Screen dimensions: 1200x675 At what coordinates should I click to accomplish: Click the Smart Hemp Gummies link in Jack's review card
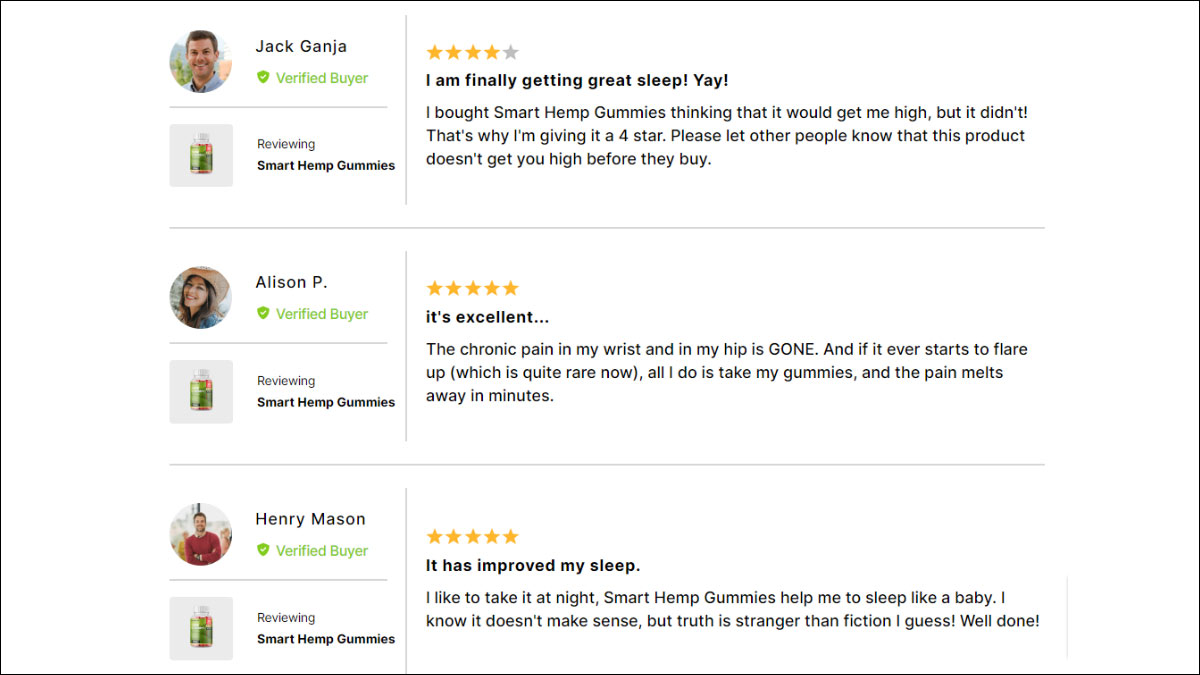(325, 165)
